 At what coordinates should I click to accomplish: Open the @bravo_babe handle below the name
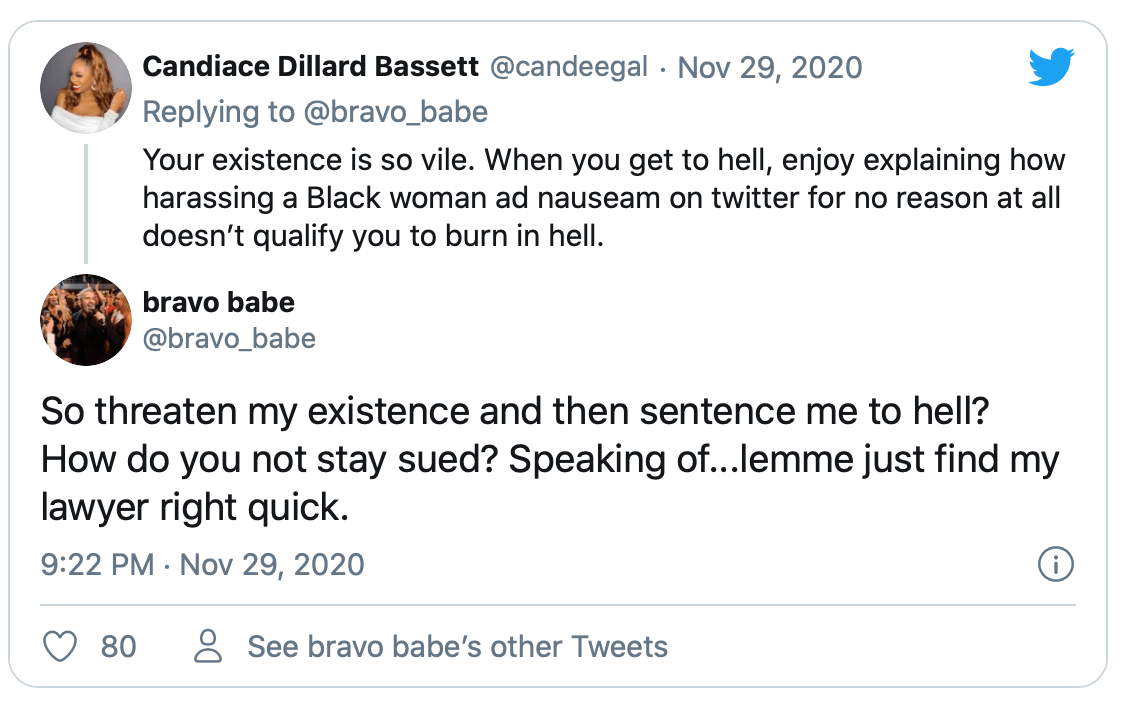click(229, 338)
